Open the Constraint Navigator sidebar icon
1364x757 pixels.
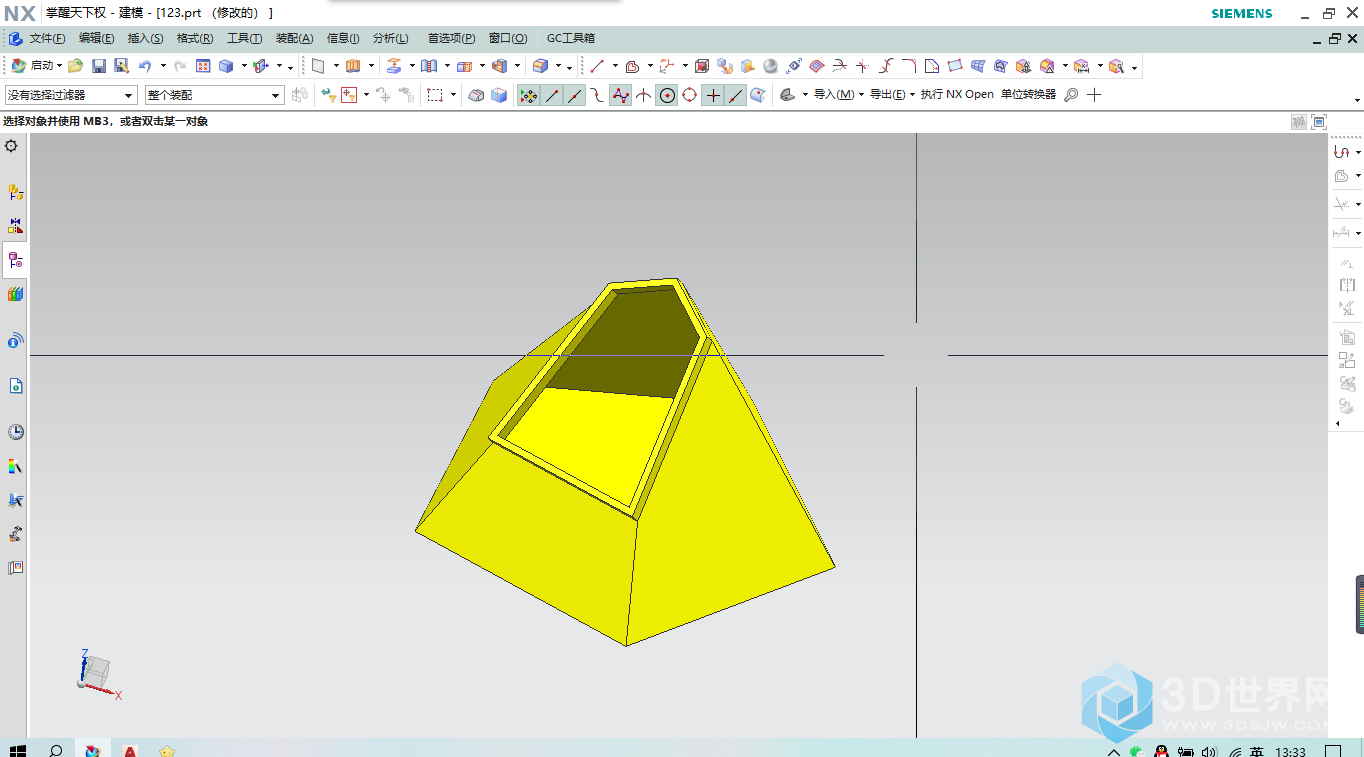(15, 226)
